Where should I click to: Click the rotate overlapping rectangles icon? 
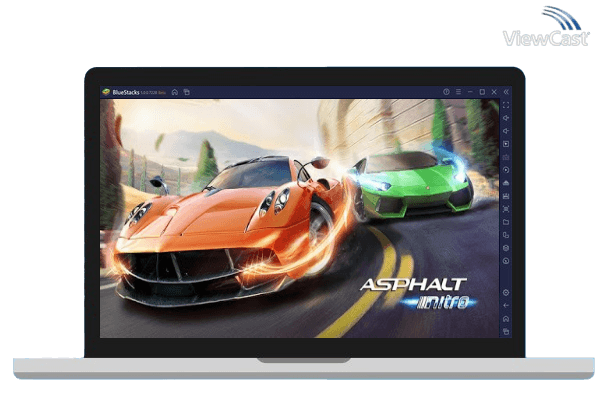(x=506, y=235)
